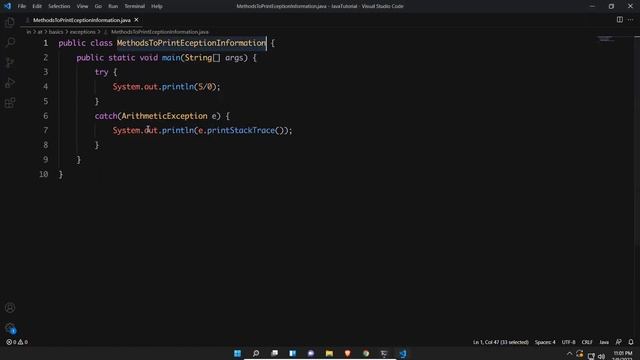Click 'println(5/0)' on line 4
This screenshot has width=640, height=360.
(x=189, y=87)
